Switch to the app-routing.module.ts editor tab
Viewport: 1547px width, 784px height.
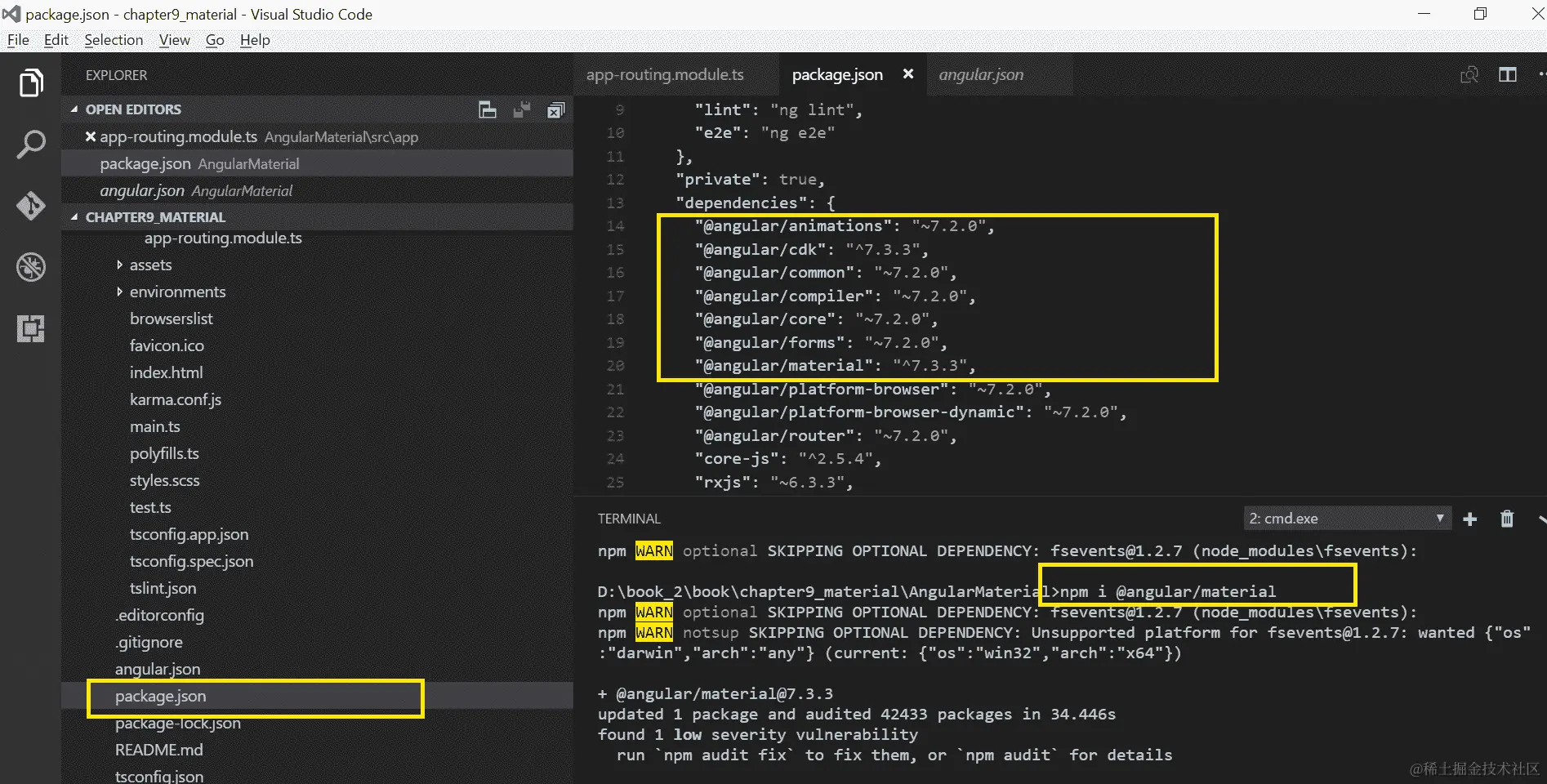(x=676, y=74)
